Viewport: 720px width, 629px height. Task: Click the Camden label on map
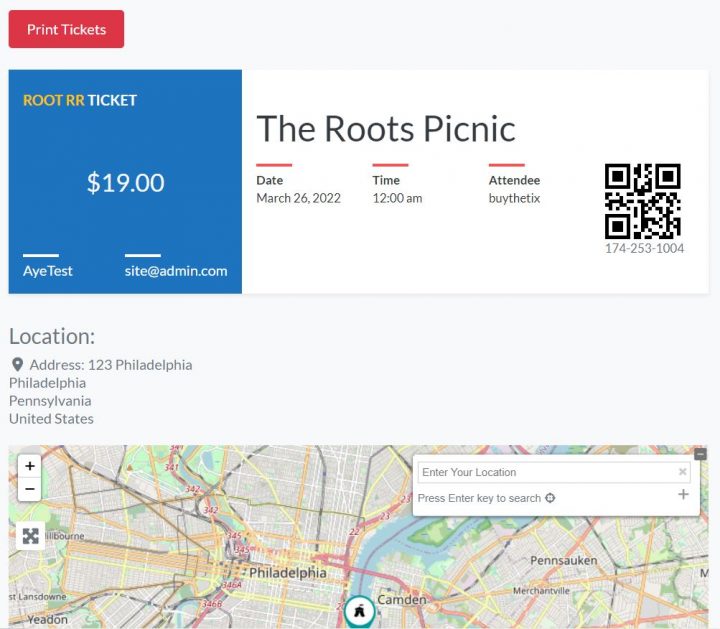(x=401, y=600)
